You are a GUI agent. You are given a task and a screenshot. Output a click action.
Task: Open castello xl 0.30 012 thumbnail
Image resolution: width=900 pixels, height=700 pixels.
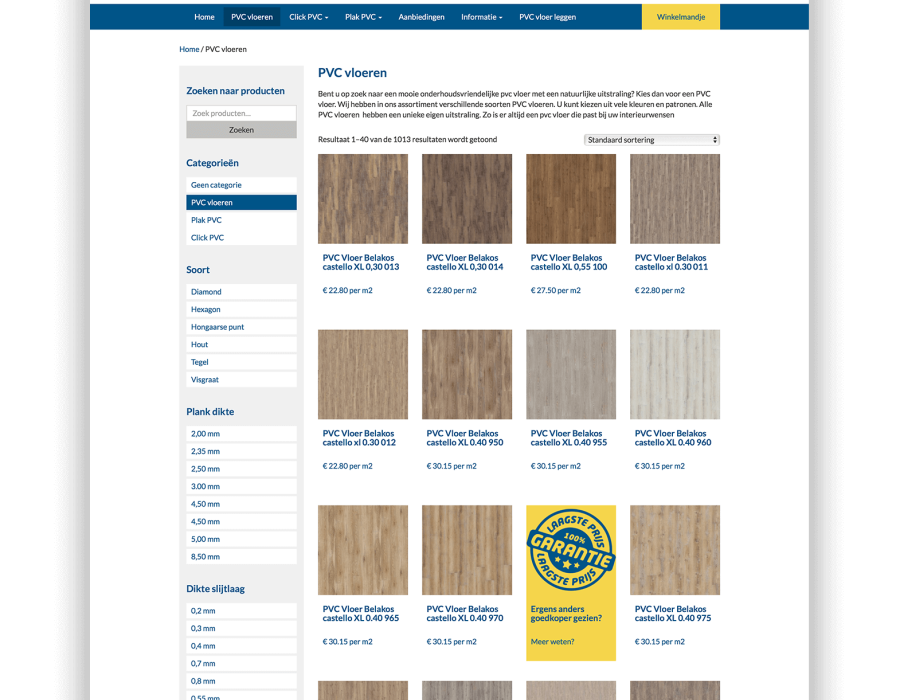(x=363, y=374)
